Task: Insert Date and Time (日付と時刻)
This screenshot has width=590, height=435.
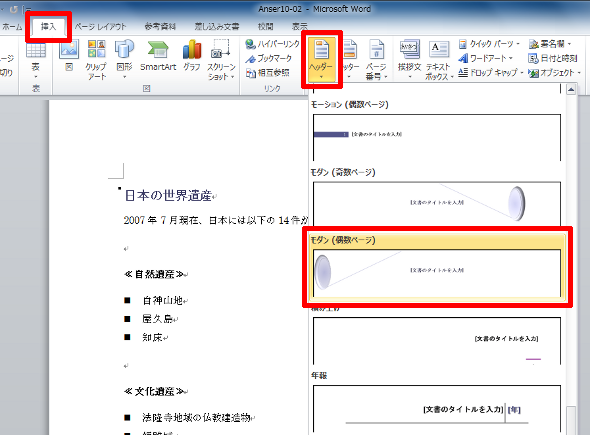Action: pyautogui.click(x=552, y=58)
